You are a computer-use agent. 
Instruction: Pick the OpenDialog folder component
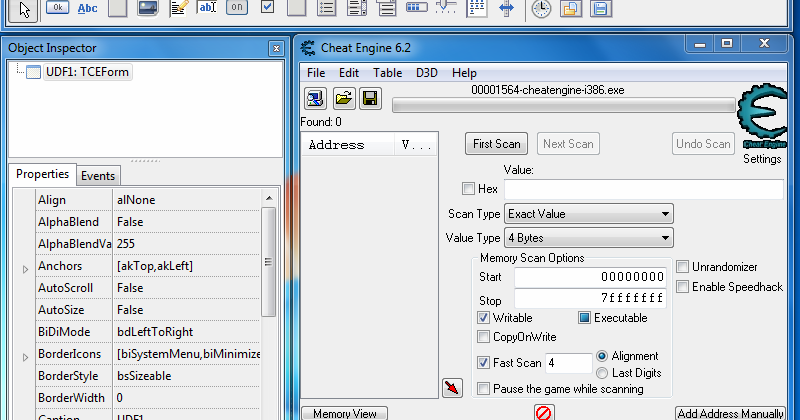(571, 8)
